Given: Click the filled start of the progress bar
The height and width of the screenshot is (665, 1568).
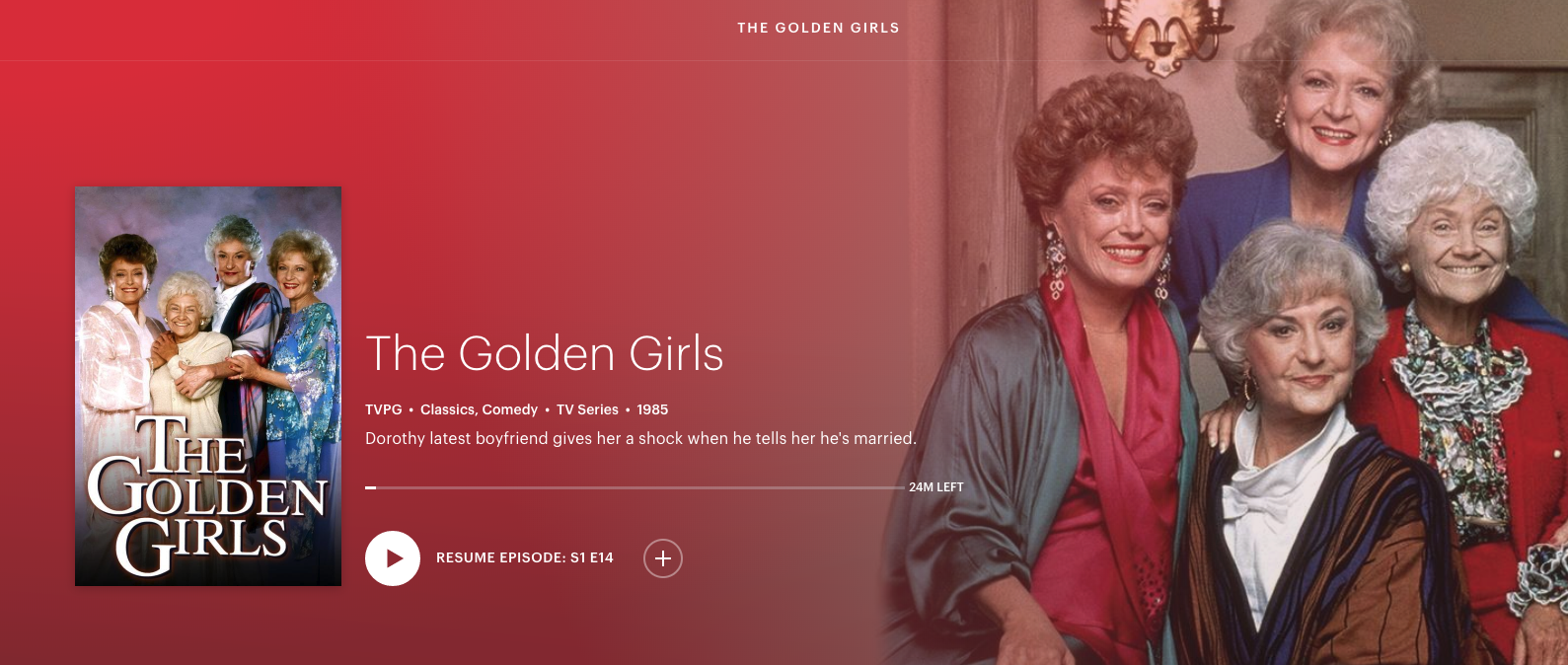Looking at the screenshot, I should coord(371,487).
